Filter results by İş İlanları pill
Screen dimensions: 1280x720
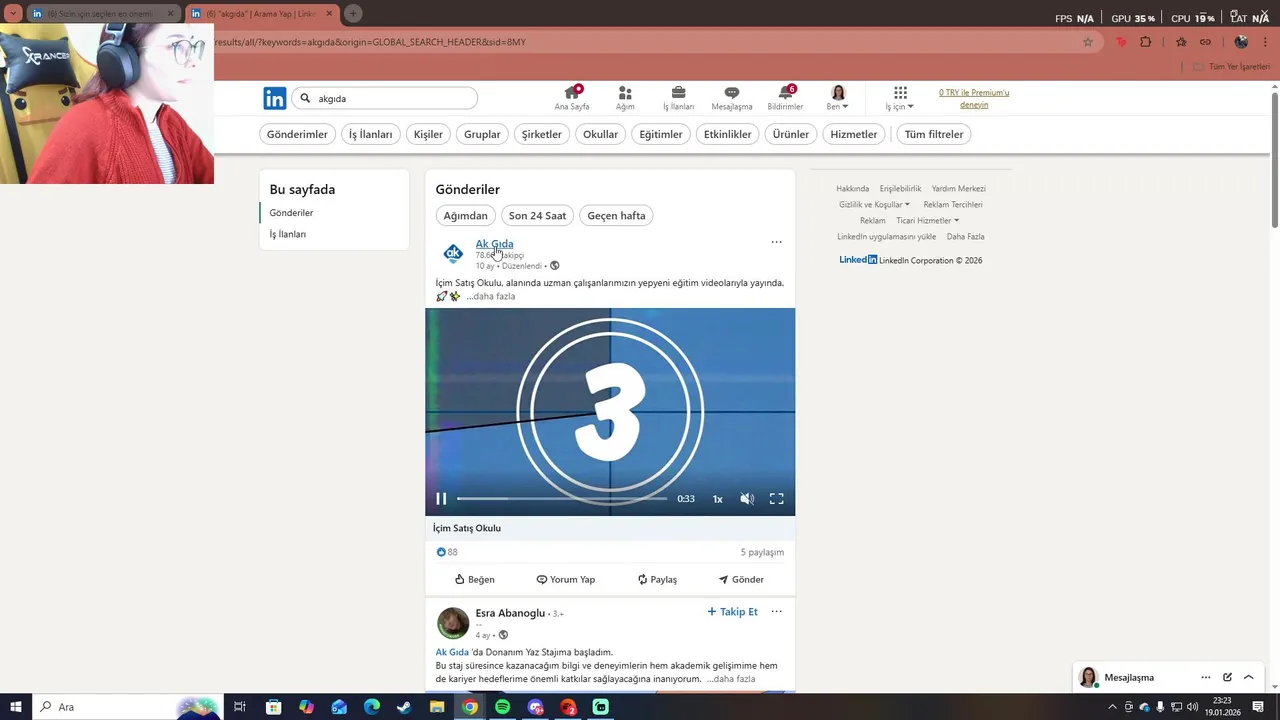point(371,134)
